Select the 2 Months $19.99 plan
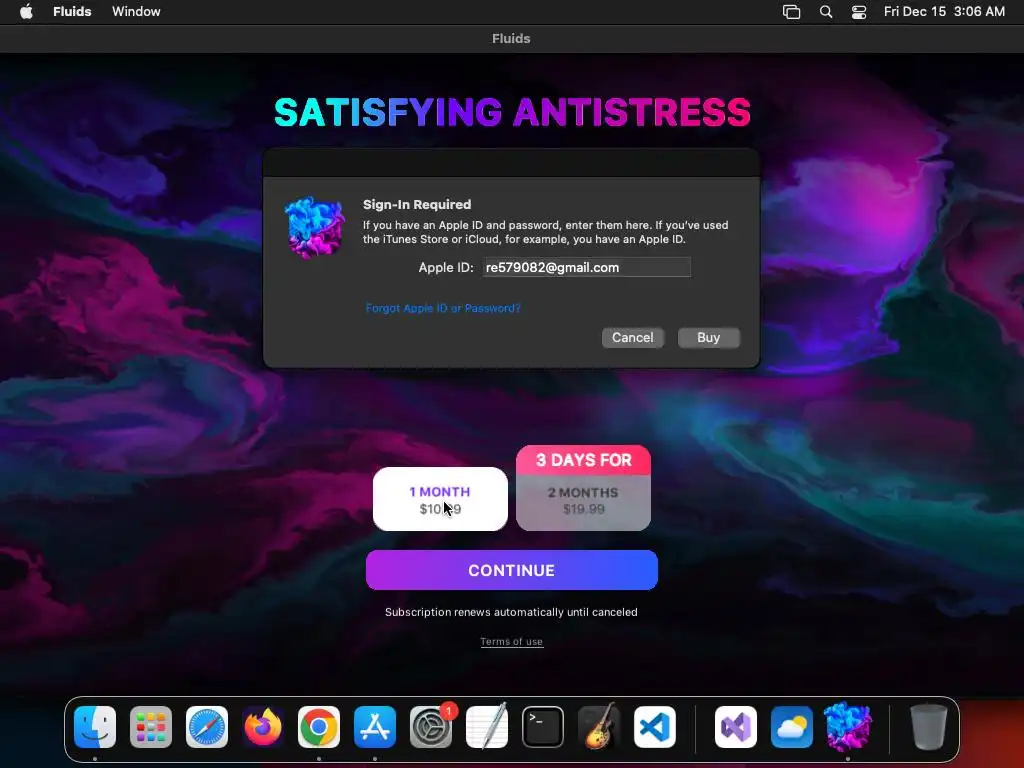Viewport: 1024px width, 768px height. click(x=583, y=502)
